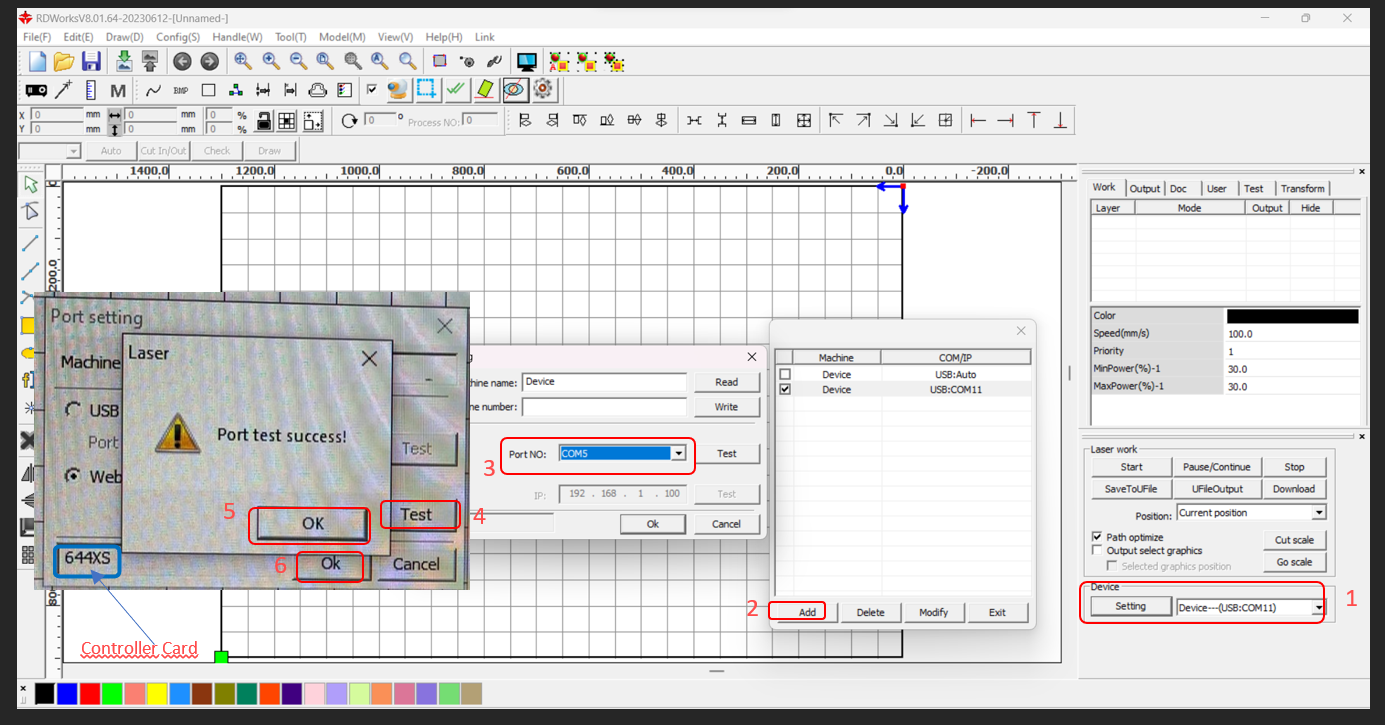Toggle the Path optimize checkbox
The height and width of the screenshot is (725, 1385).
tap(1097, 537)
